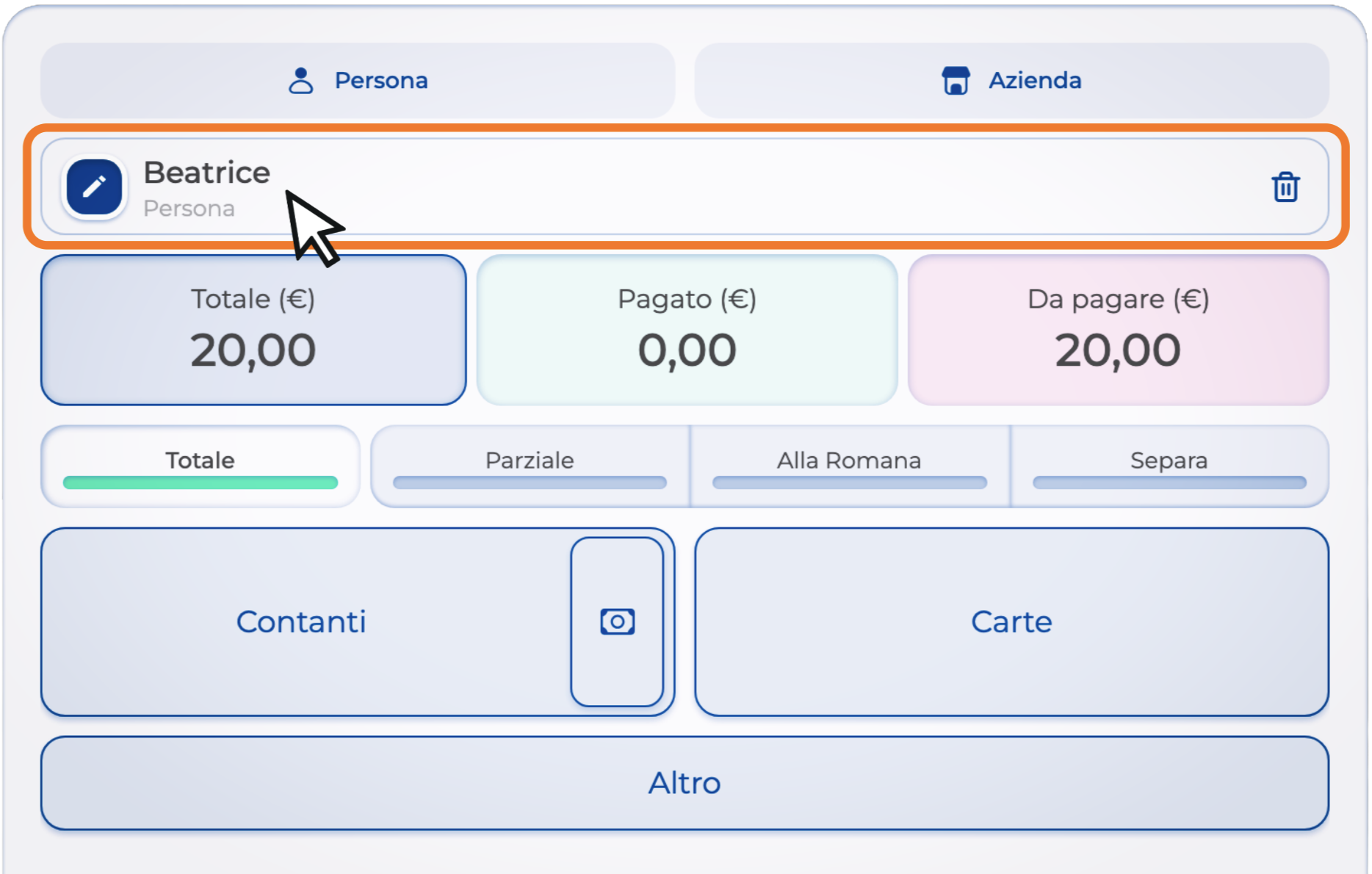Choose the Azienda customer type
The height and width of the screenshot is (874, 1372).
pos(1034,81)
